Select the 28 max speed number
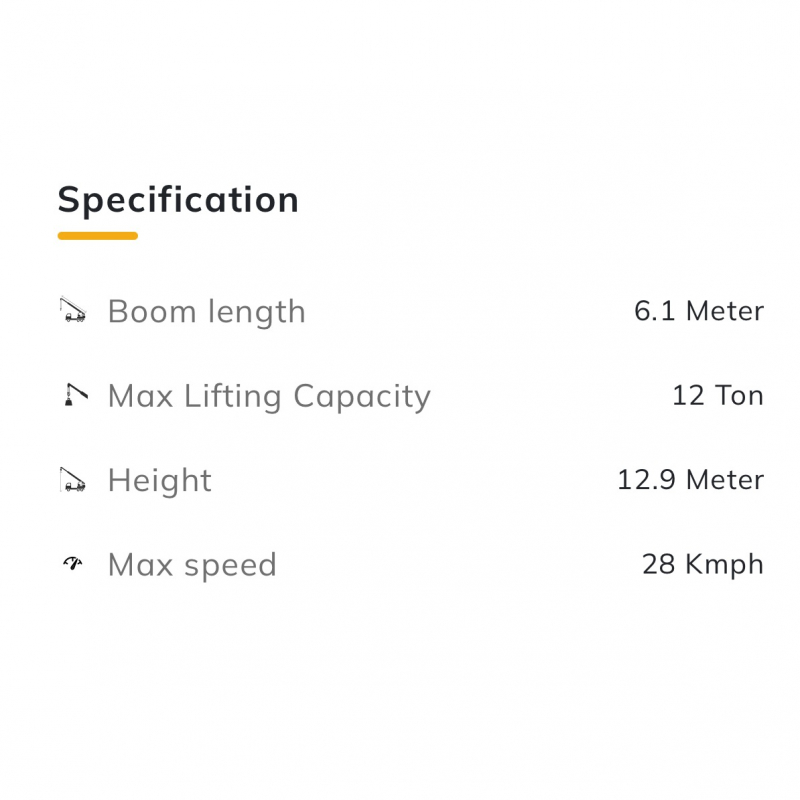This screenshot has height=800, width=800. coord(659,564)
